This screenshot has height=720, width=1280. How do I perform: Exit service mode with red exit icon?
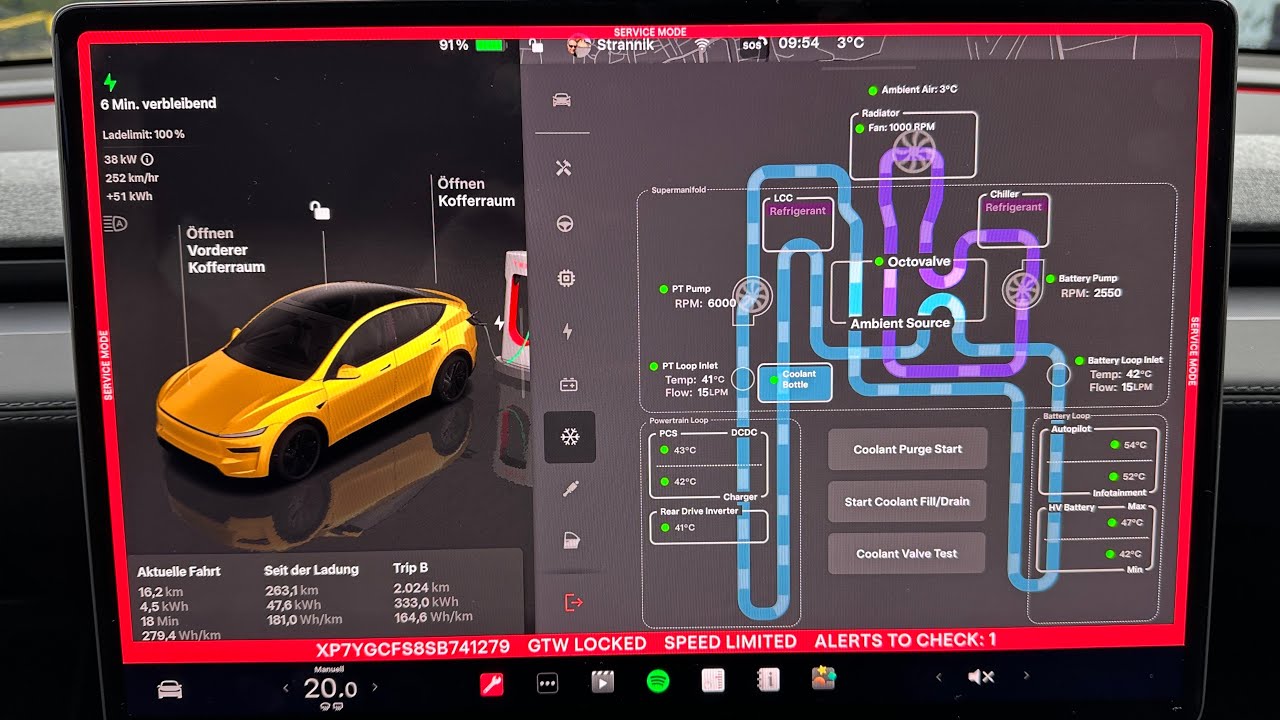(x=573, y=602)
